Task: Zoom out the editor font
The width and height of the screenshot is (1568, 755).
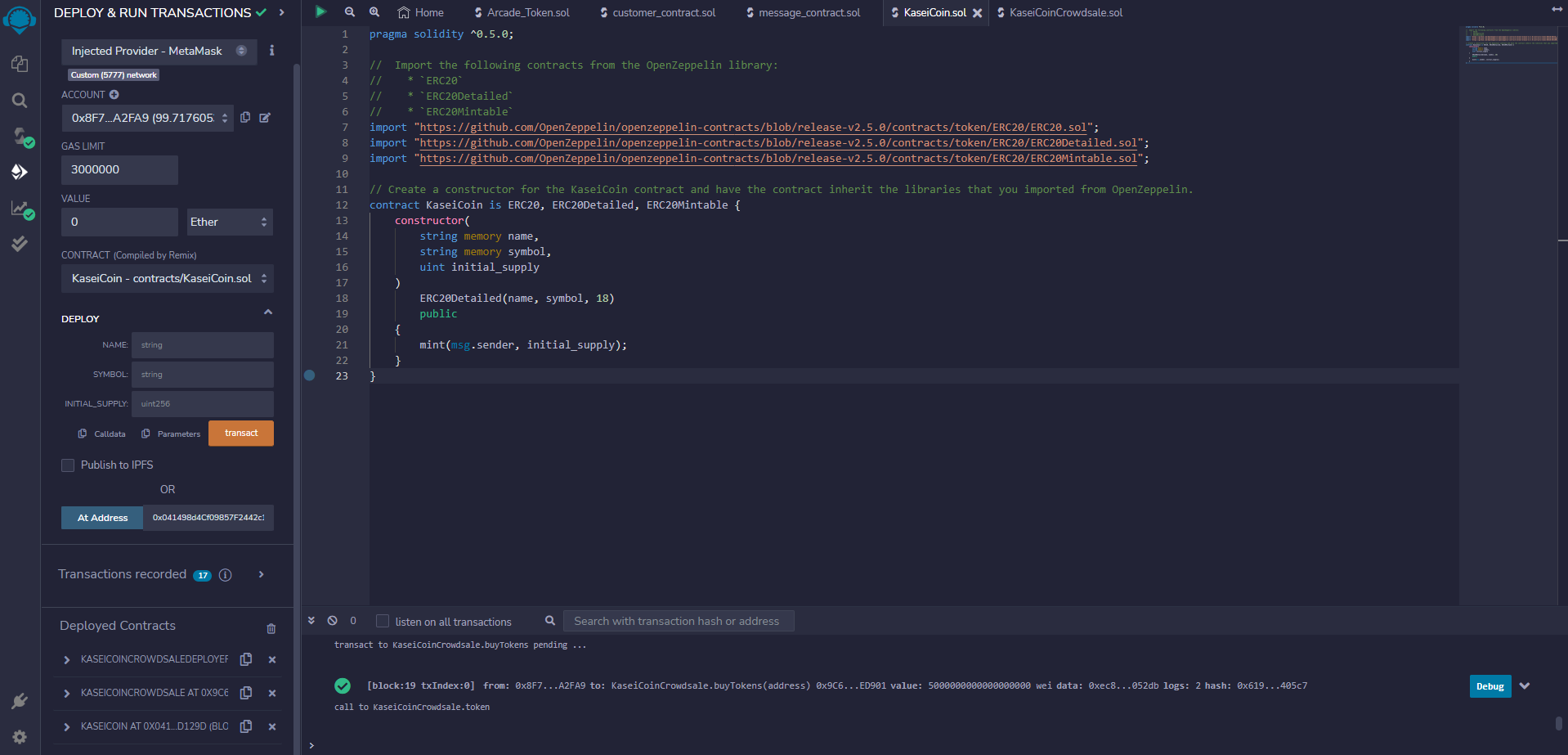Action: pyautogui.click(x=350, y=12)
